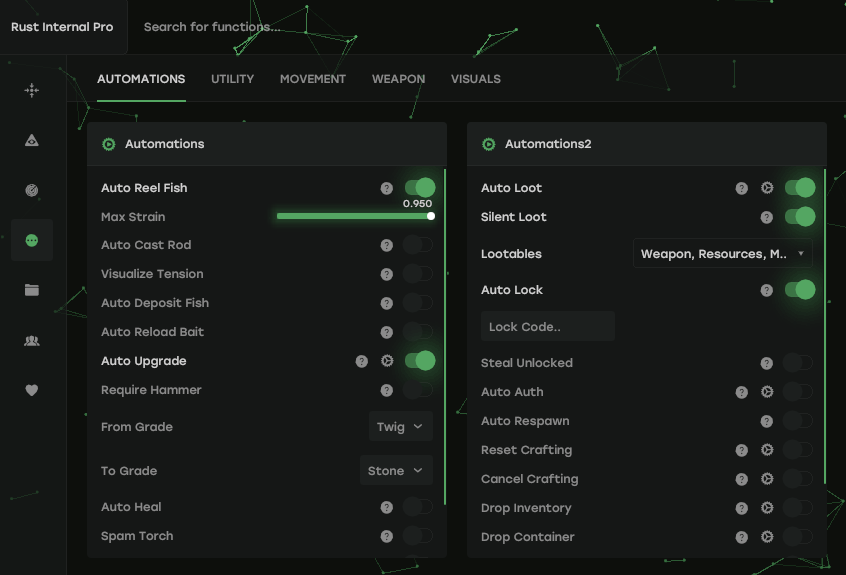Click the Search for functions field
This screenshot has width=846, height=575.
[x=212, y=27]
